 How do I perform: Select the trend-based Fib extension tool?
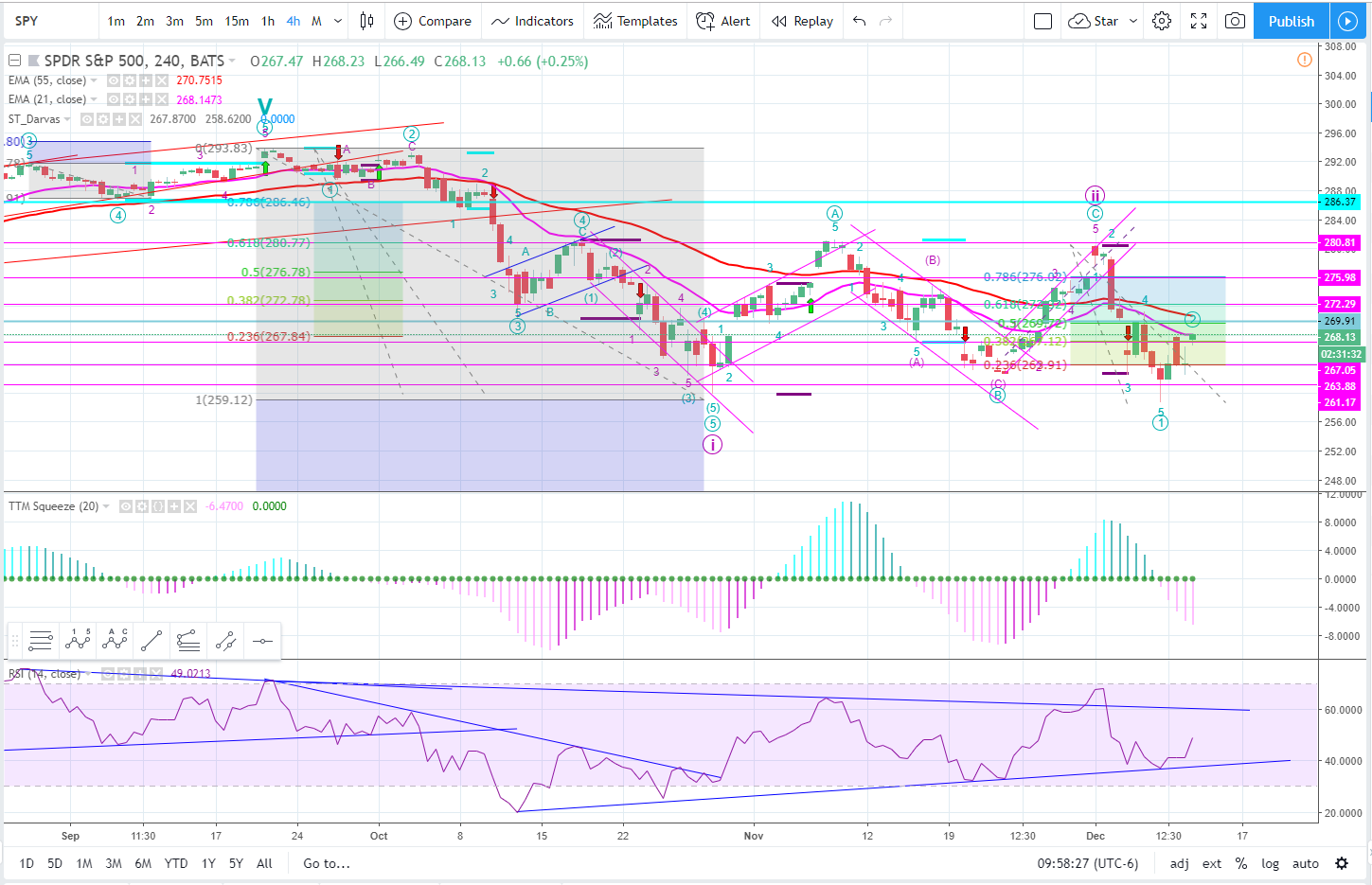coord(188,641)
